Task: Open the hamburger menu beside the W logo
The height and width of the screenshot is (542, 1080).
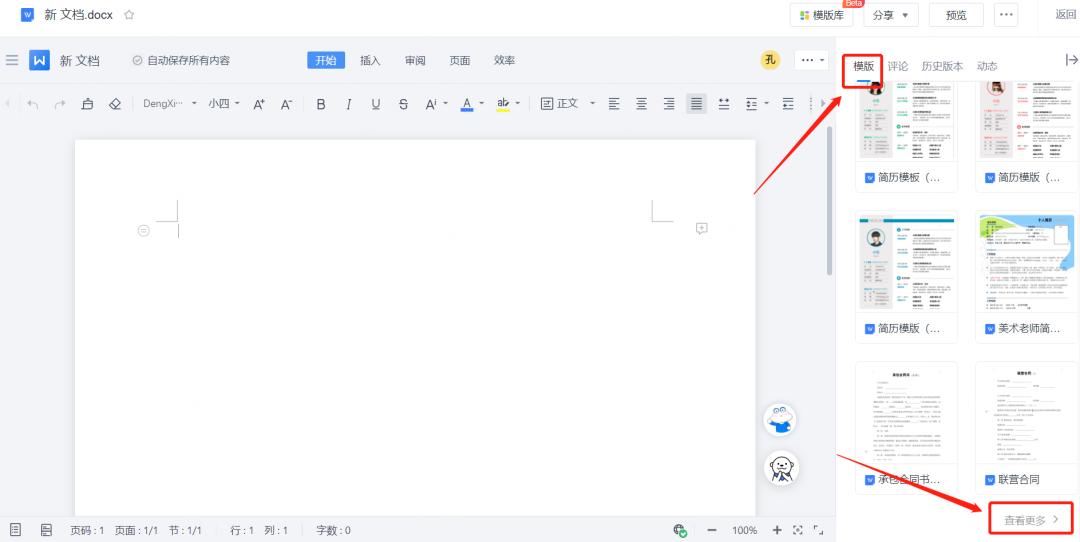Action: (12, 60)
